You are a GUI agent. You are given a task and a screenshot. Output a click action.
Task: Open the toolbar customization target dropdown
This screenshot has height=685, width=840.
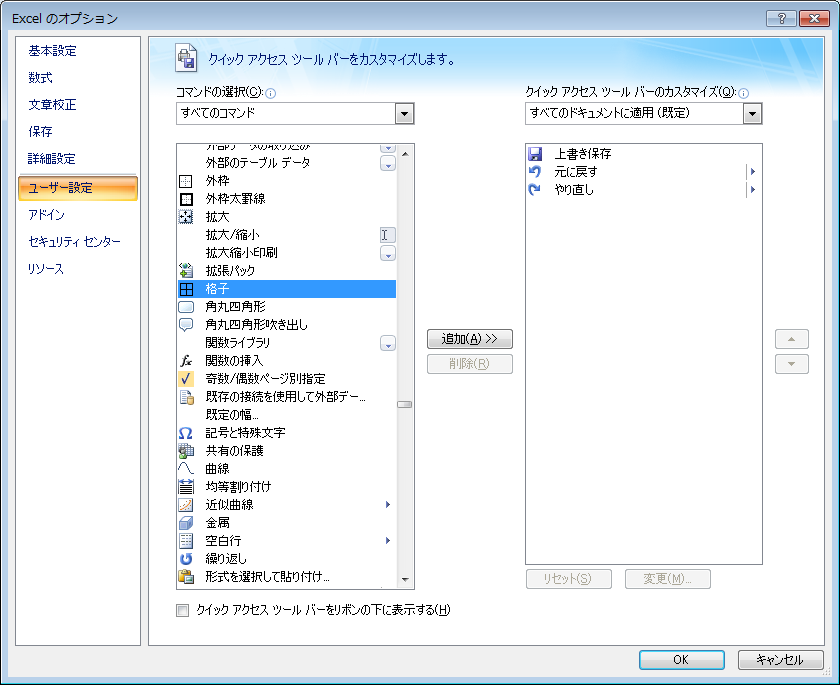coord(752,113)
